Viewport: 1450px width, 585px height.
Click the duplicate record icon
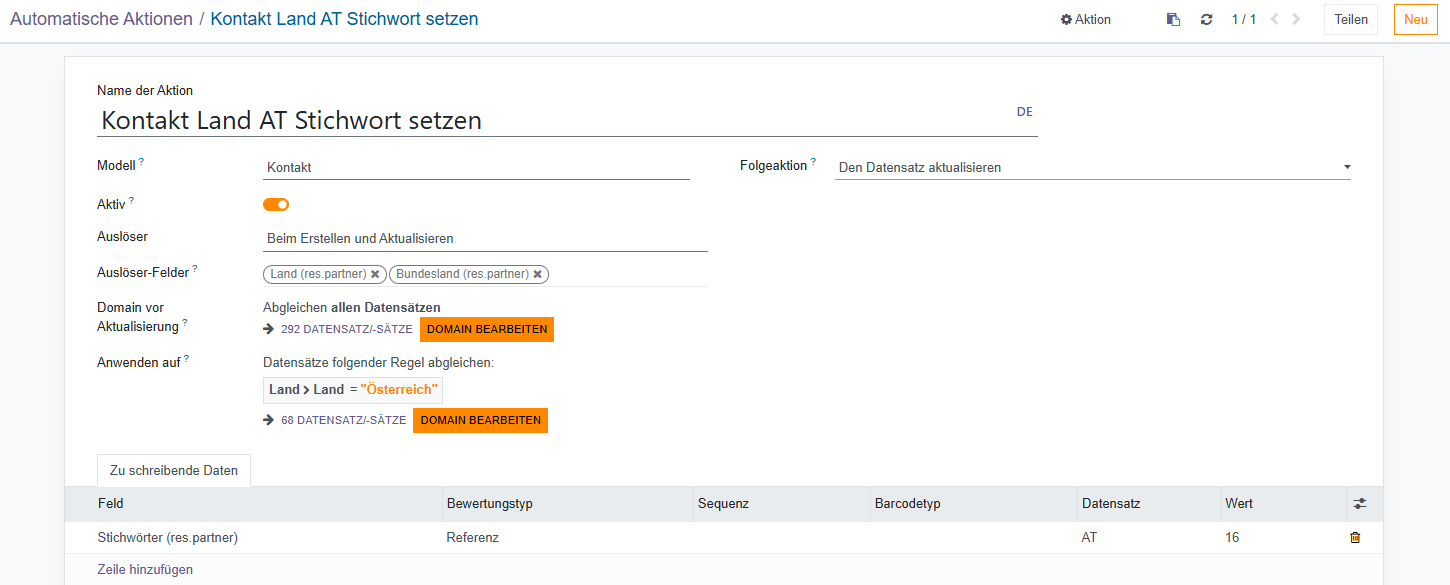[1174, 19]
